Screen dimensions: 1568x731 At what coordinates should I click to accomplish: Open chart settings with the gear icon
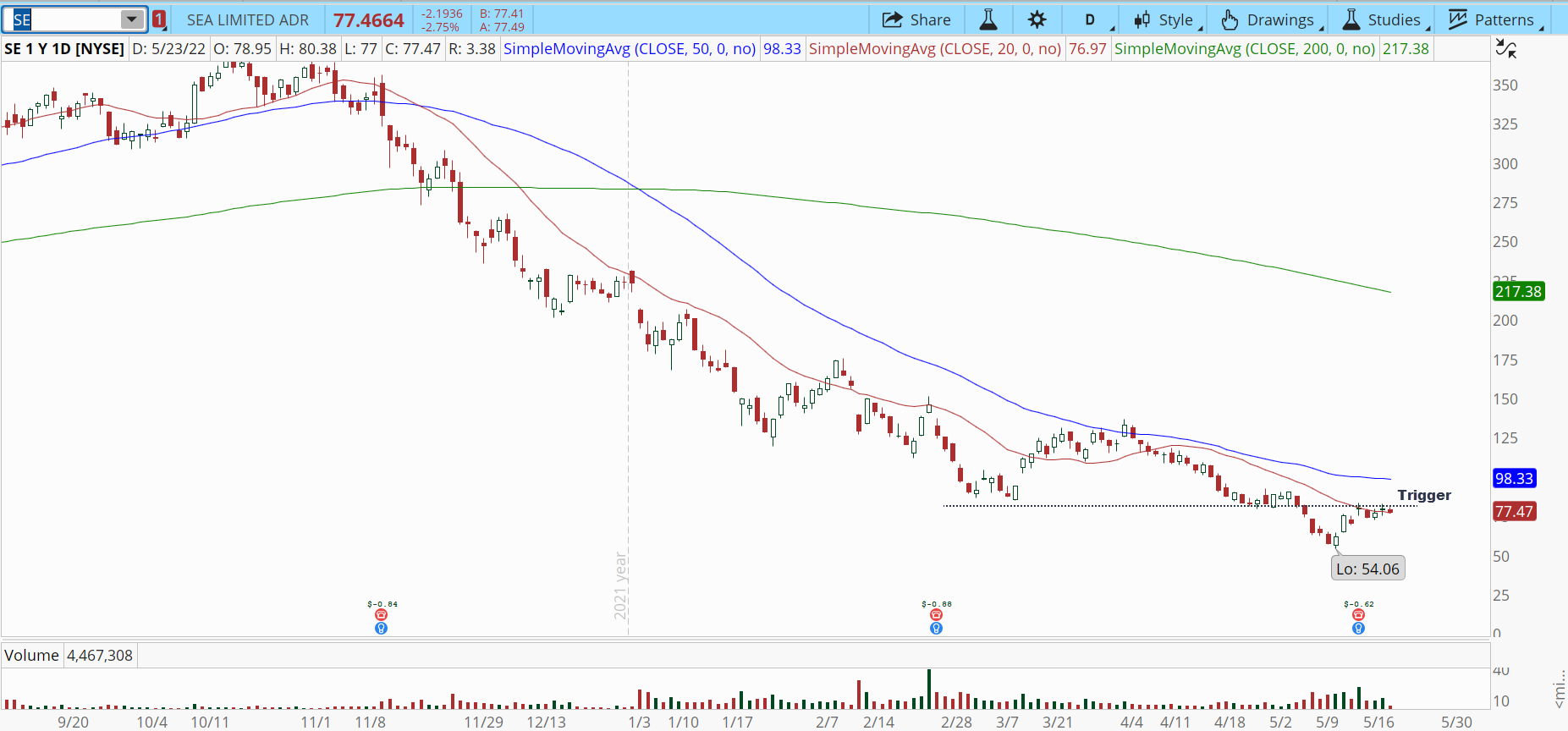[x=1037, y=19]
